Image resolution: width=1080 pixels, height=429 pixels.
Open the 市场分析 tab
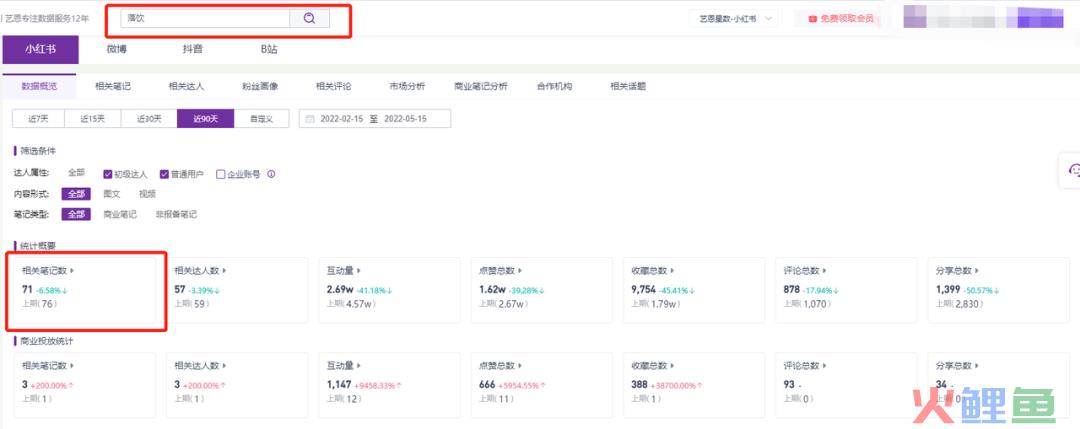pos(407,87)
